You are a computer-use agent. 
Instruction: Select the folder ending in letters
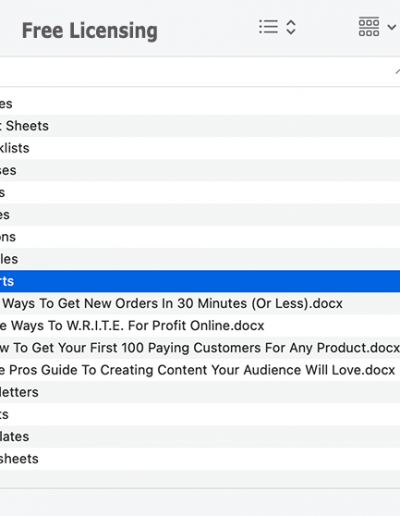(200, 392)
